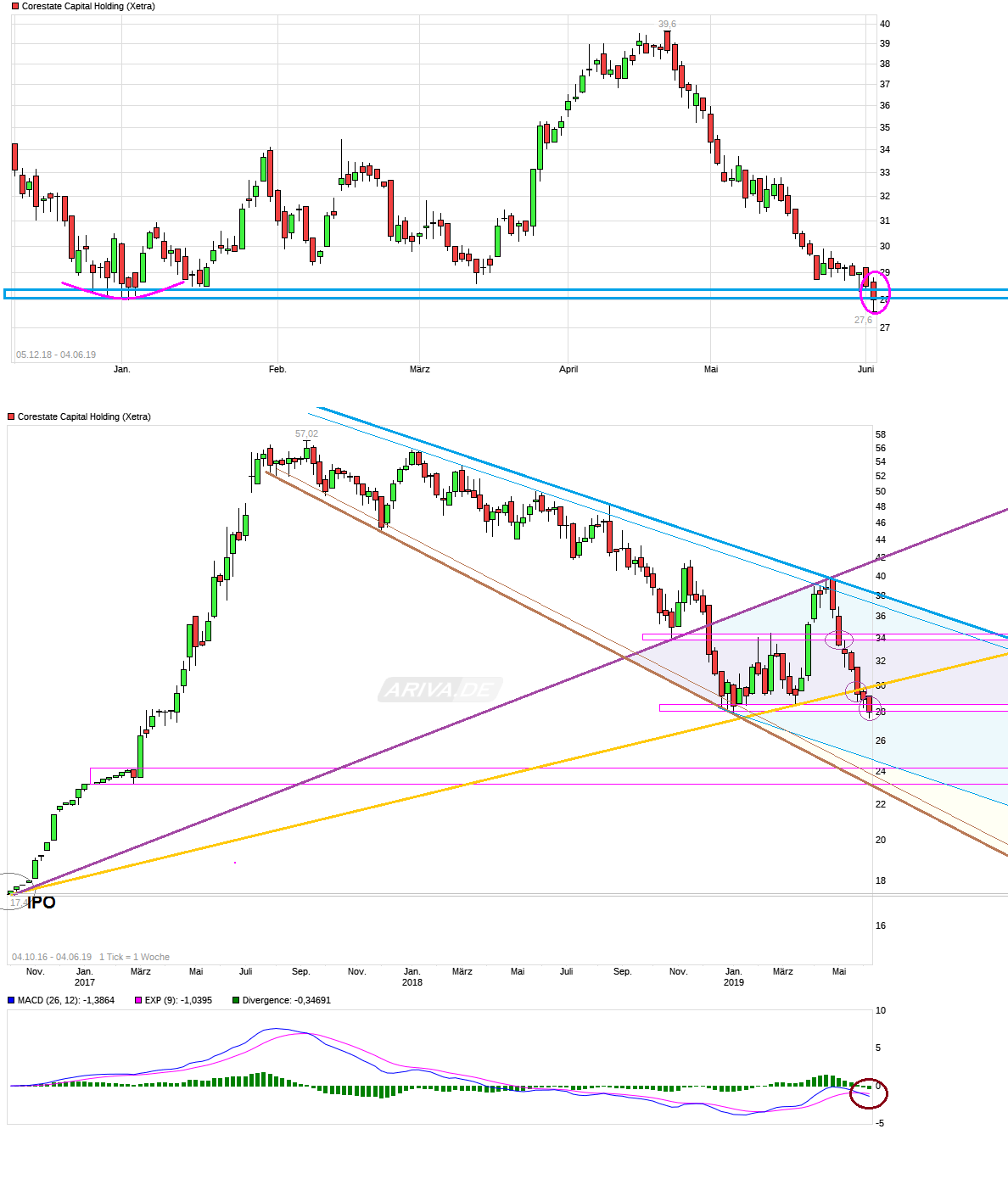Click the blue MACD legend square
The image size is (1008, 1196).
click(x=10, y=1001)
